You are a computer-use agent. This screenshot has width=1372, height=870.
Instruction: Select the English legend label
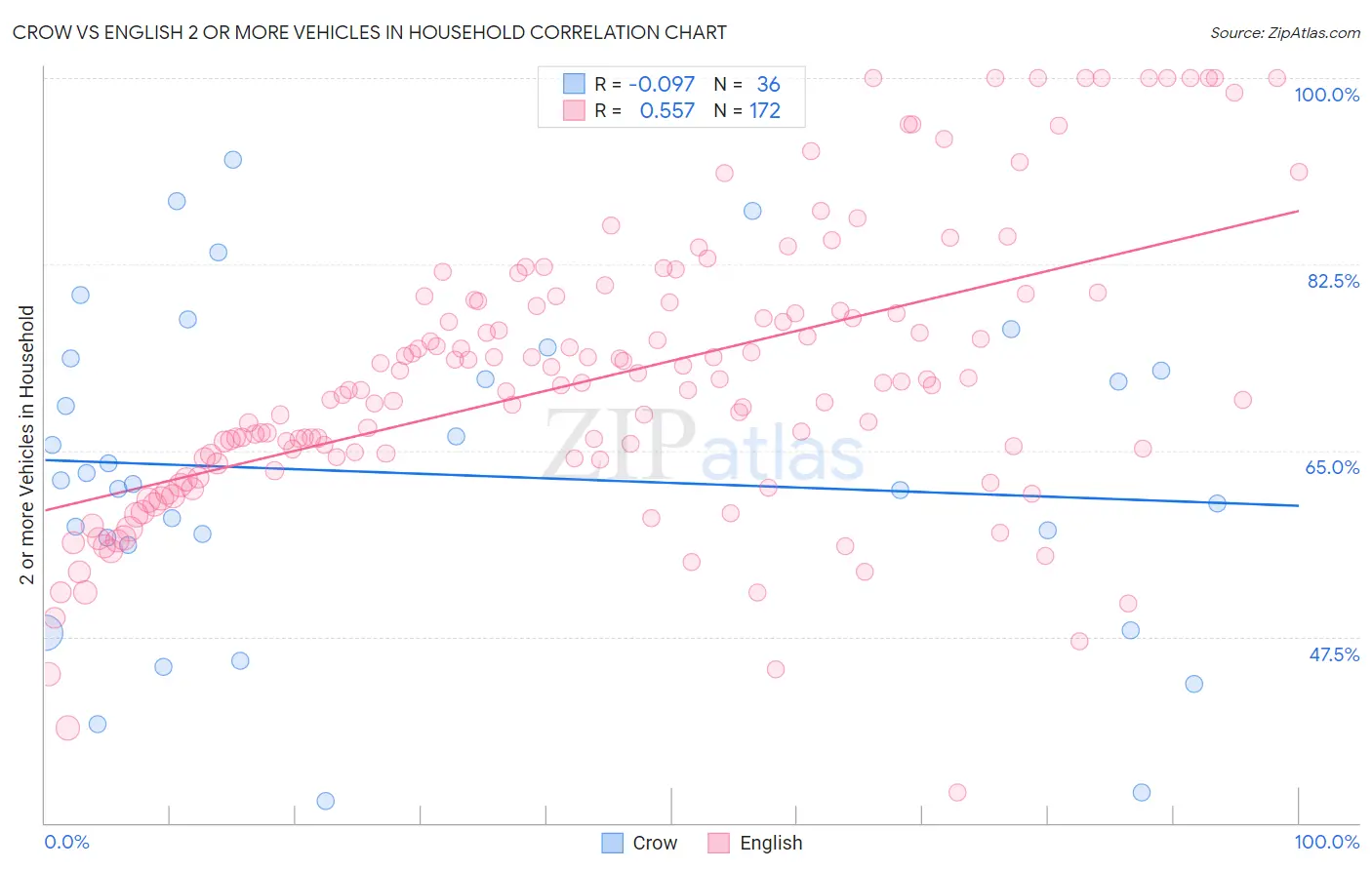pyautogui.click(x=771, y=843)
